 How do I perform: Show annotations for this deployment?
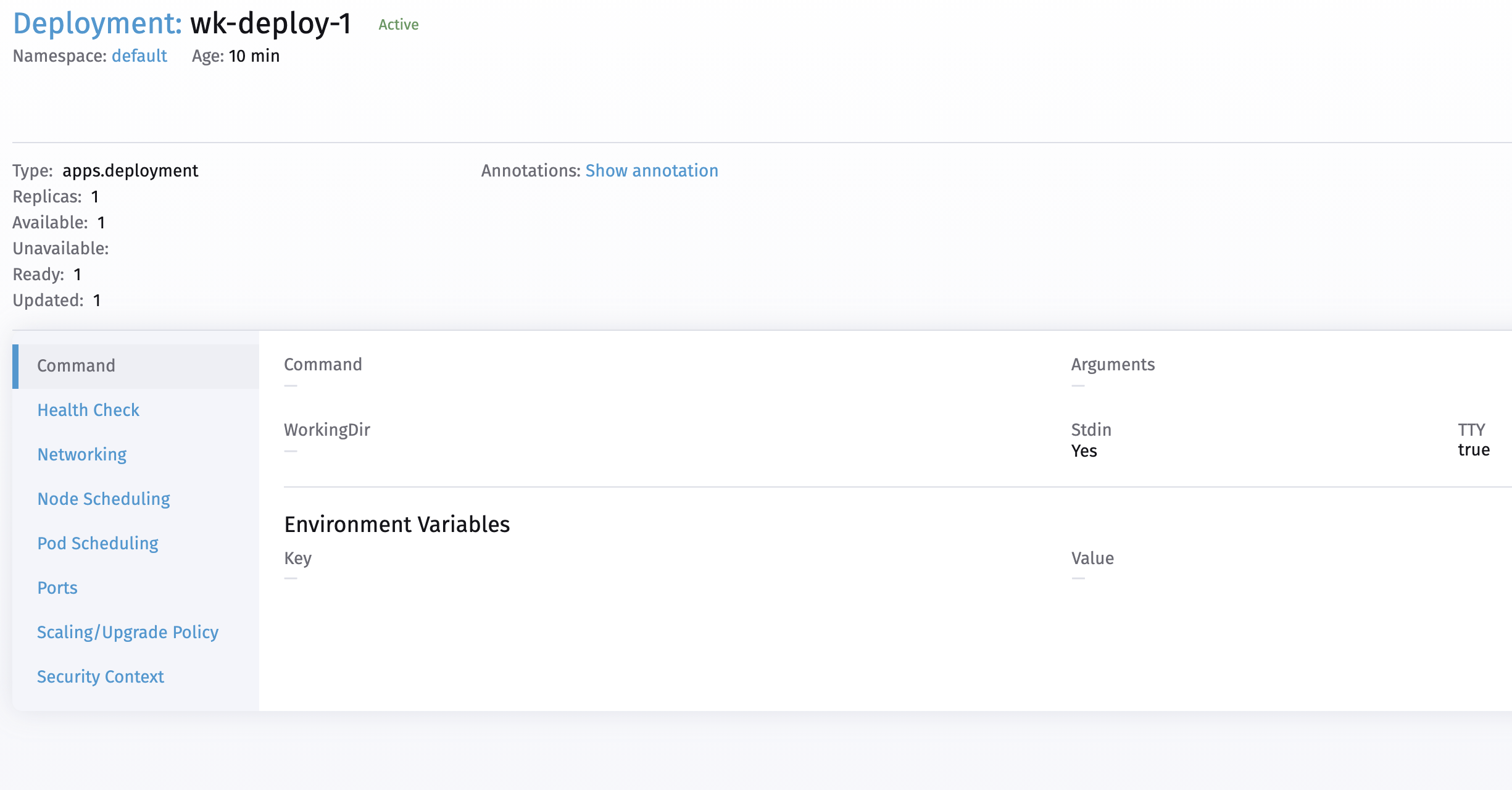(652, 170)
